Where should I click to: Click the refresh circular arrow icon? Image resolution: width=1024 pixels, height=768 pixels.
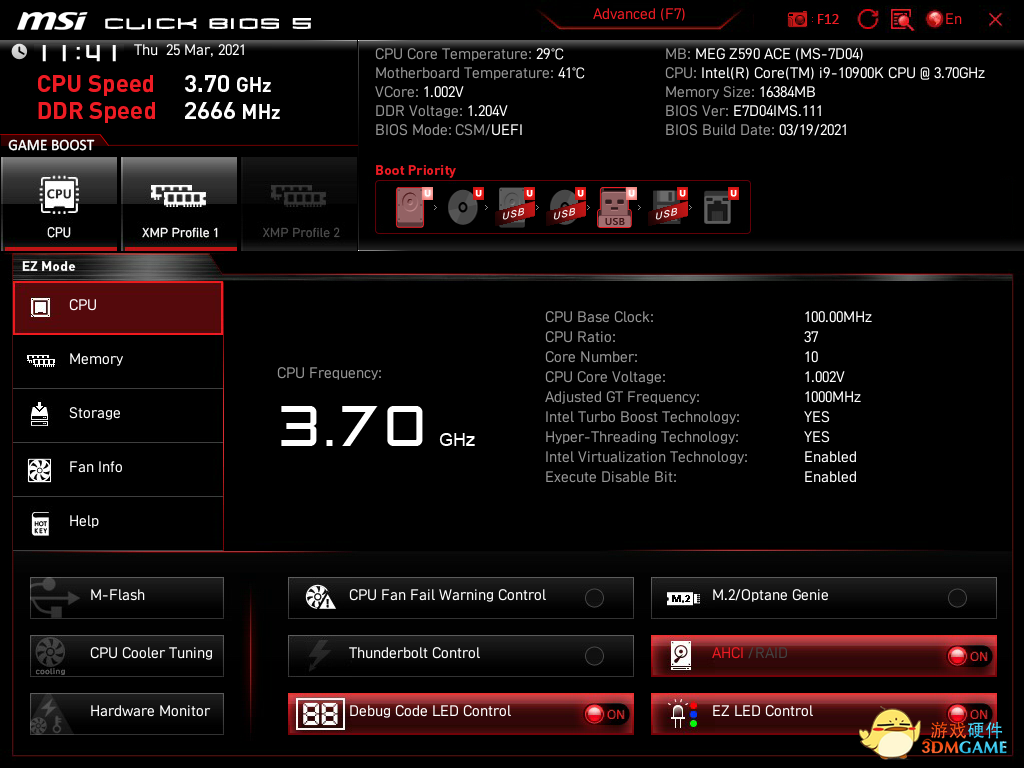point(868,20)
